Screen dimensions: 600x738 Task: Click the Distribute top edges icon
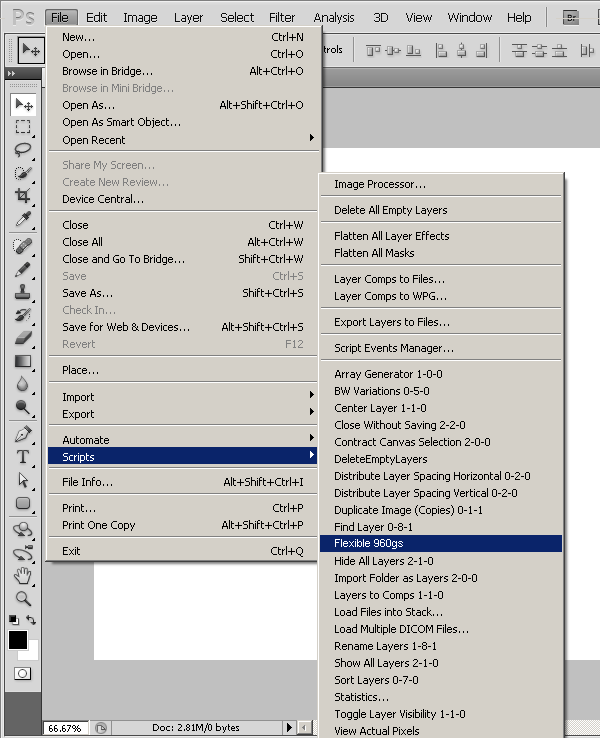[519, 50]
